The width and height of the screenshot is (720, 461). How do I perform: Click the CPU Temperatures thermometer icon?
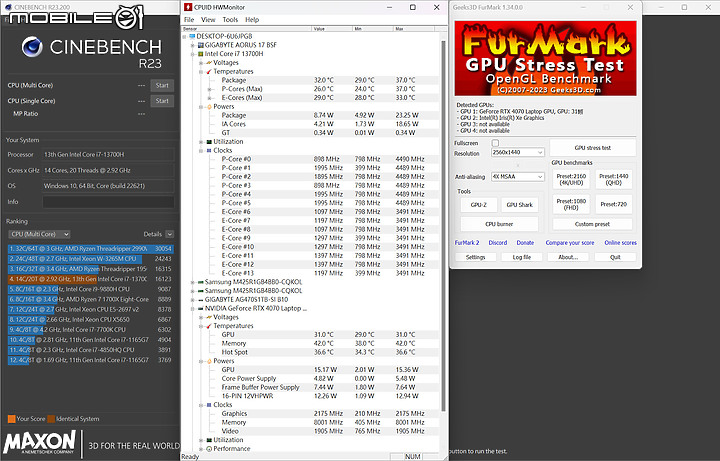pyautogui.click(x=209, y=72)
